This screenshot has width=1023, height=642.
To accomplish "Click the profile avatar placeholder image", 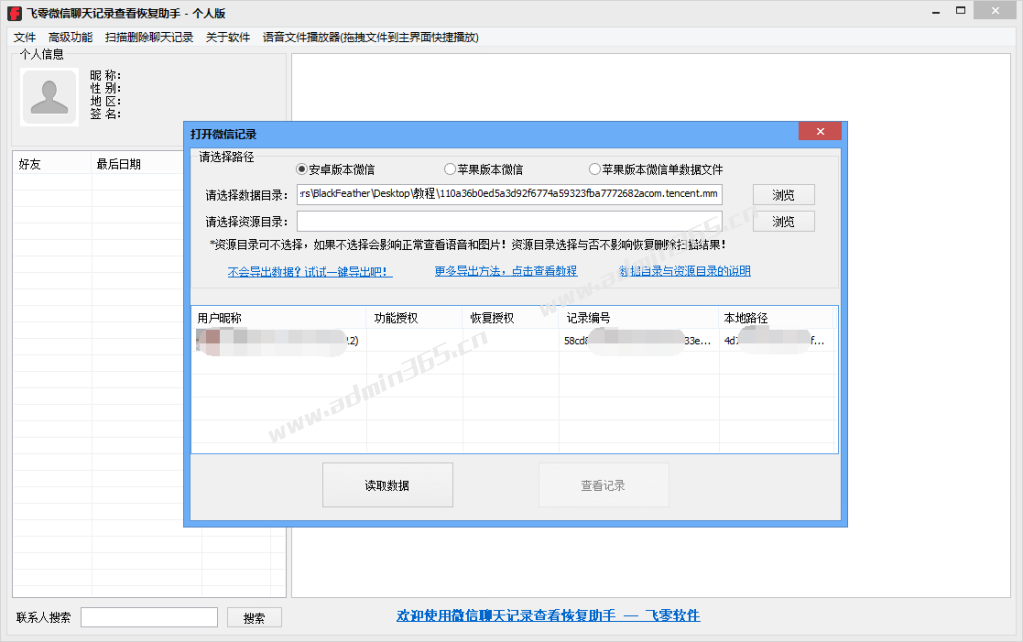I will point(50,97).
